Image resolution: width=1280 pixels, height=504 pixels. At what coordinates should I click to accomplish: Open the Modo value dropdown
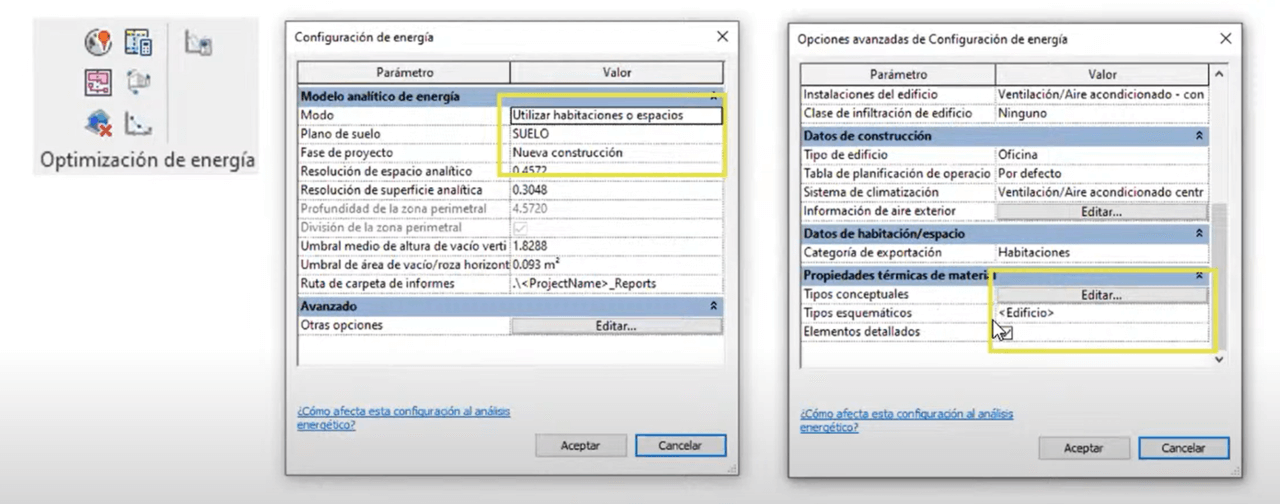click(x=615, y=115)
